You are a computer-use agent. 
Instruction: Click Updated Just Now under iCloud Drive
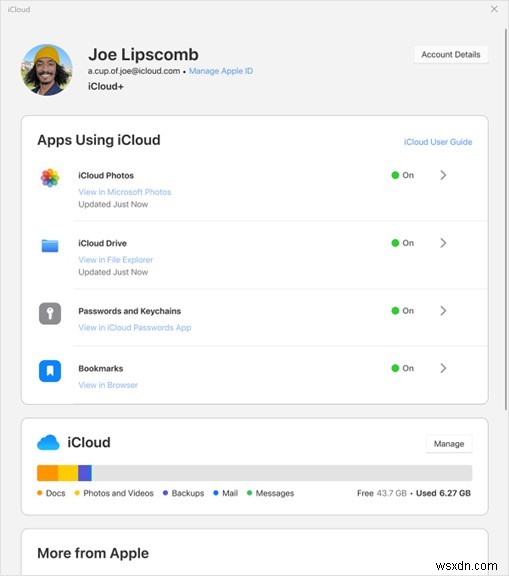pyautogui.click(x=113, y=272)
